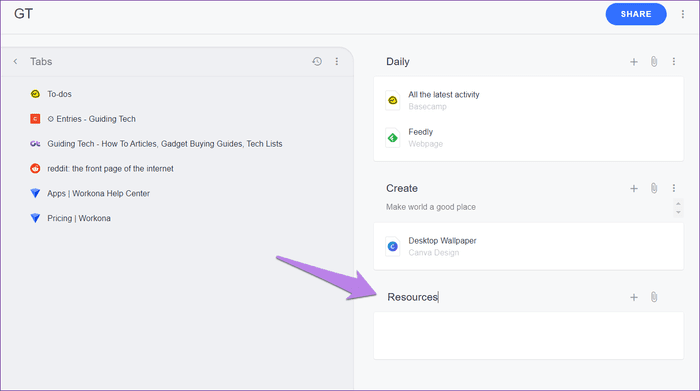
Task: Click the blue SHARE button
Action: [636, 14]
